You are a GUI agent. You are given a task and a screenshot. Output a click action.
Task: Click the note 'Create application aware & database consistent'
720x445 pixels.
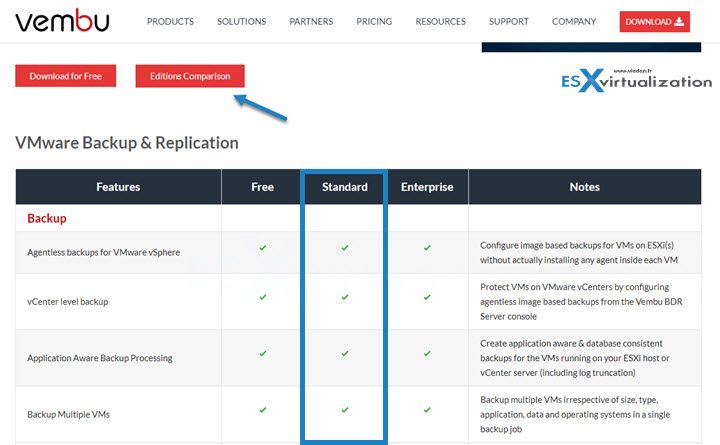pyautogui.click(x=575, y=358)
